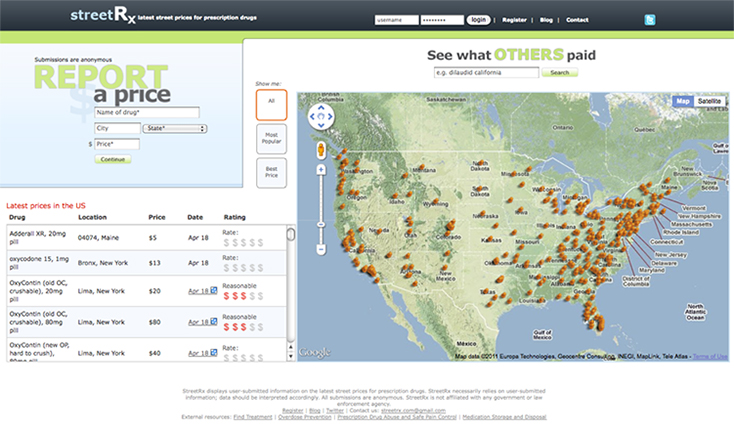Screen dimensions: 734x430
Task: Click the Drug column header
Action: point(17,217)
